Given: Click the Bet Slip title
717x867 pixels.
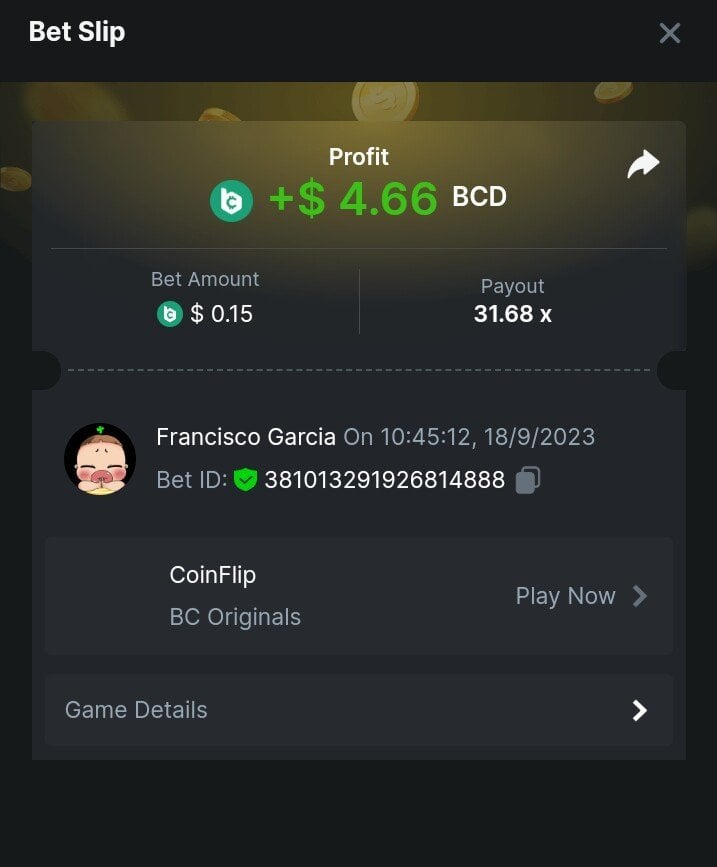Looking at the screenshot, I should click(x=77, y=32).
